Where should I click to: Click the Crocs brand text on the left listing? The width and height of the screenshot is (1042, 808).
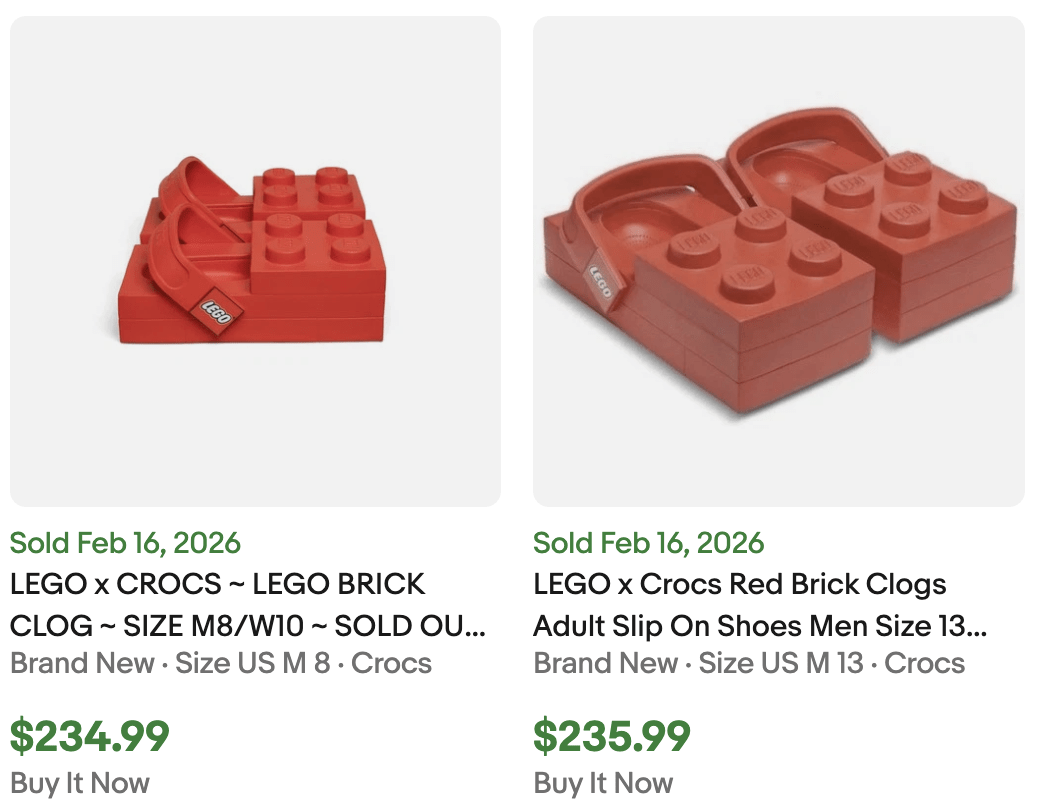pos(394,663)
